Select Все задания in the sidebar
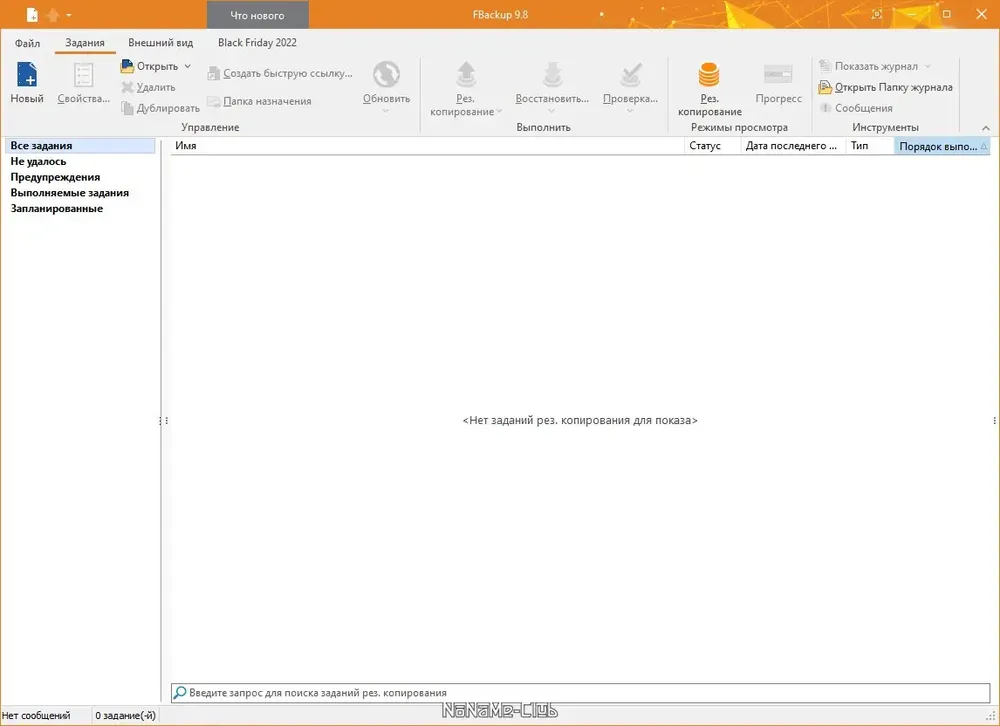Viewport: 1000px width, 726px height. pyautogui.click(x=80, y=145)
